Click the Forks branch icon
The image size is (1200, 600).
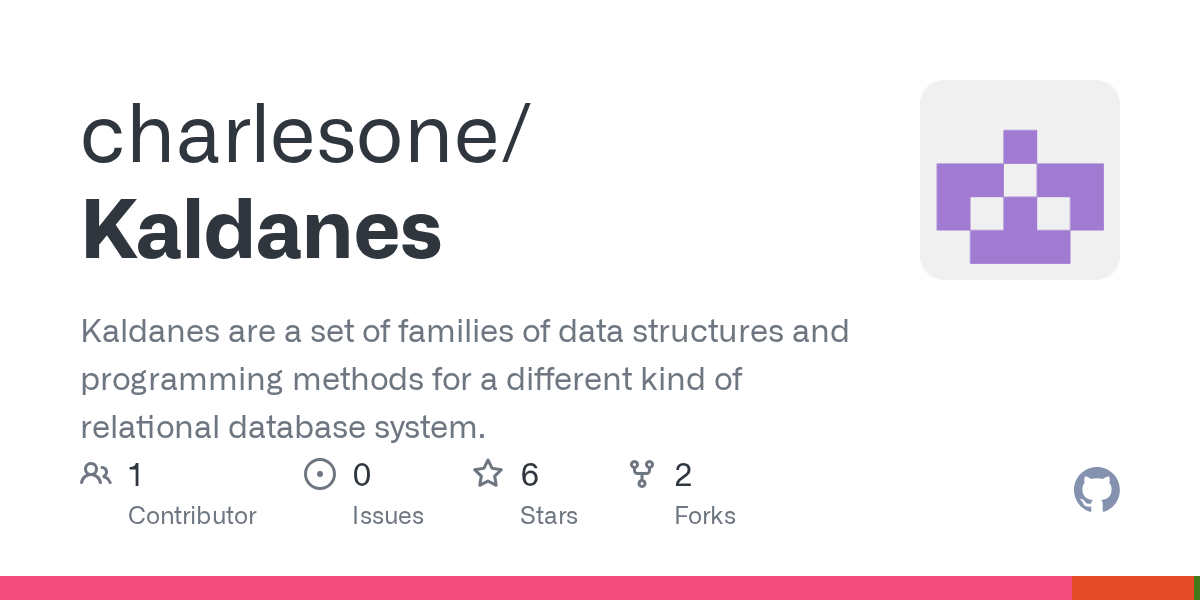point(641,474)
